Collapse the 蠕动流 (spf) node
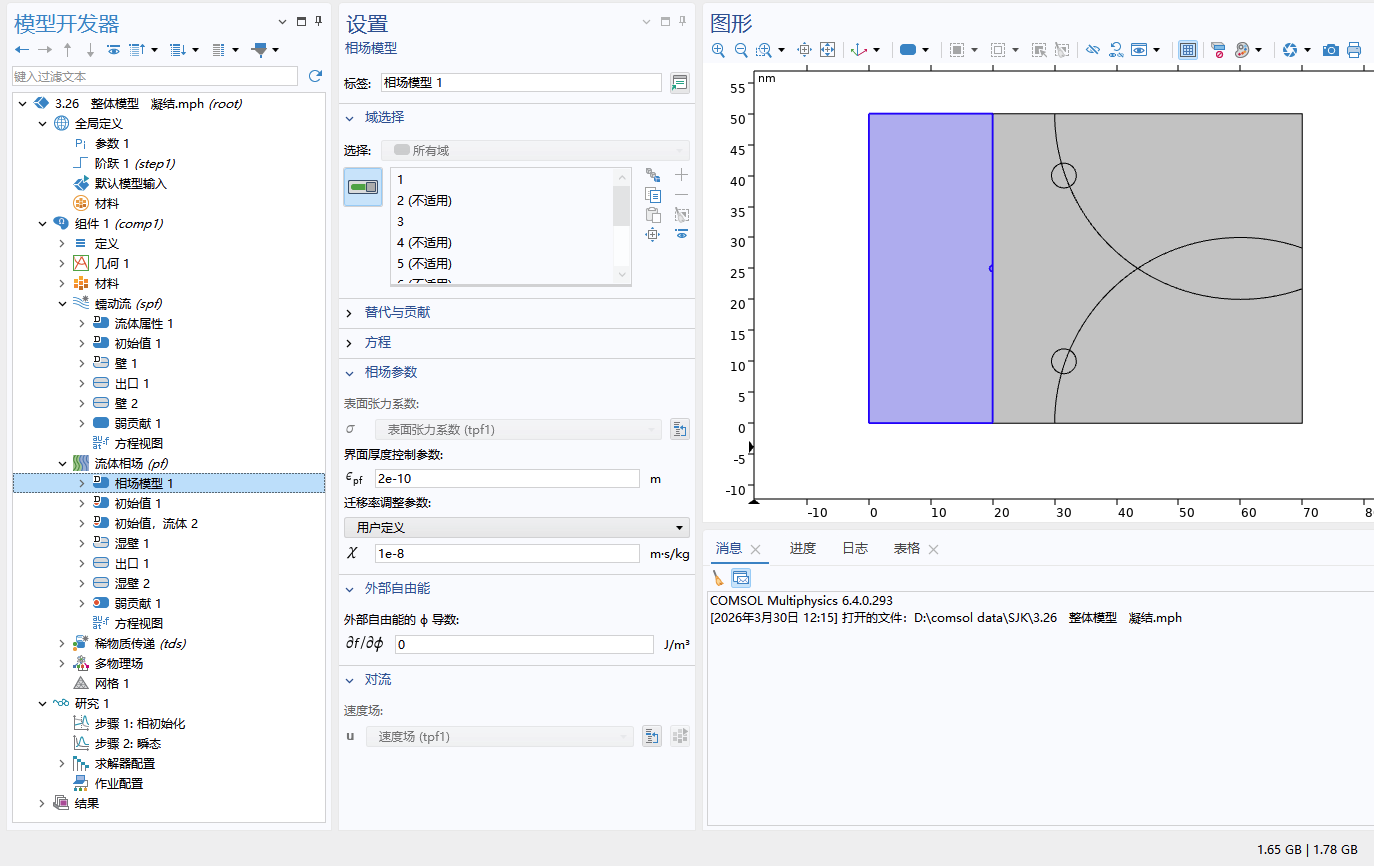Image resolution: width=1374 pixels, height=866 pixels. (x=62, y=303)
